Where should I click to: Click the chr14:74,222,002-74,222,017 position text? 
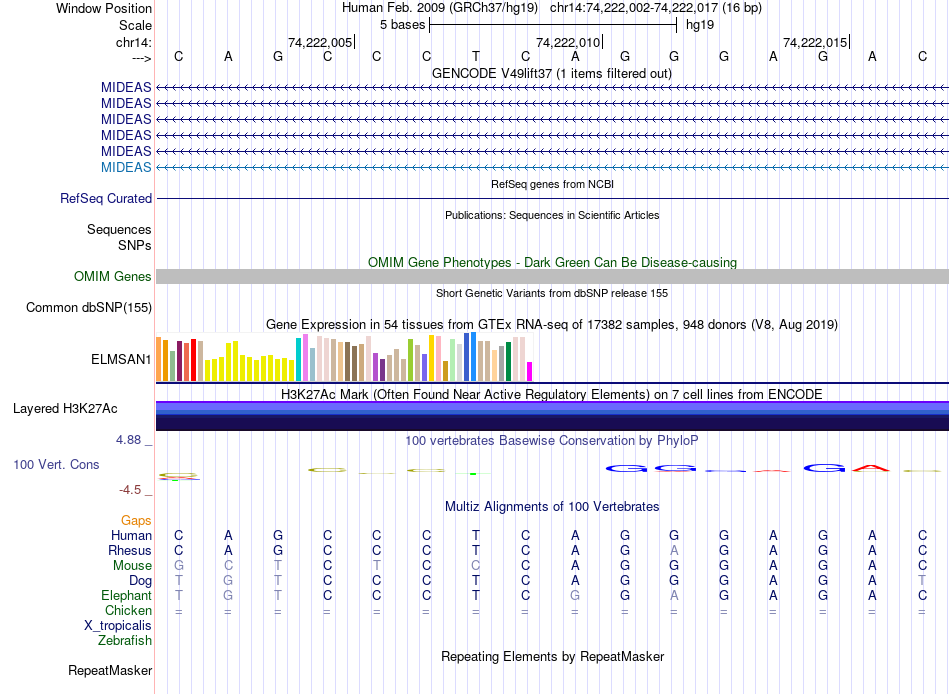[x=656, y=8]
